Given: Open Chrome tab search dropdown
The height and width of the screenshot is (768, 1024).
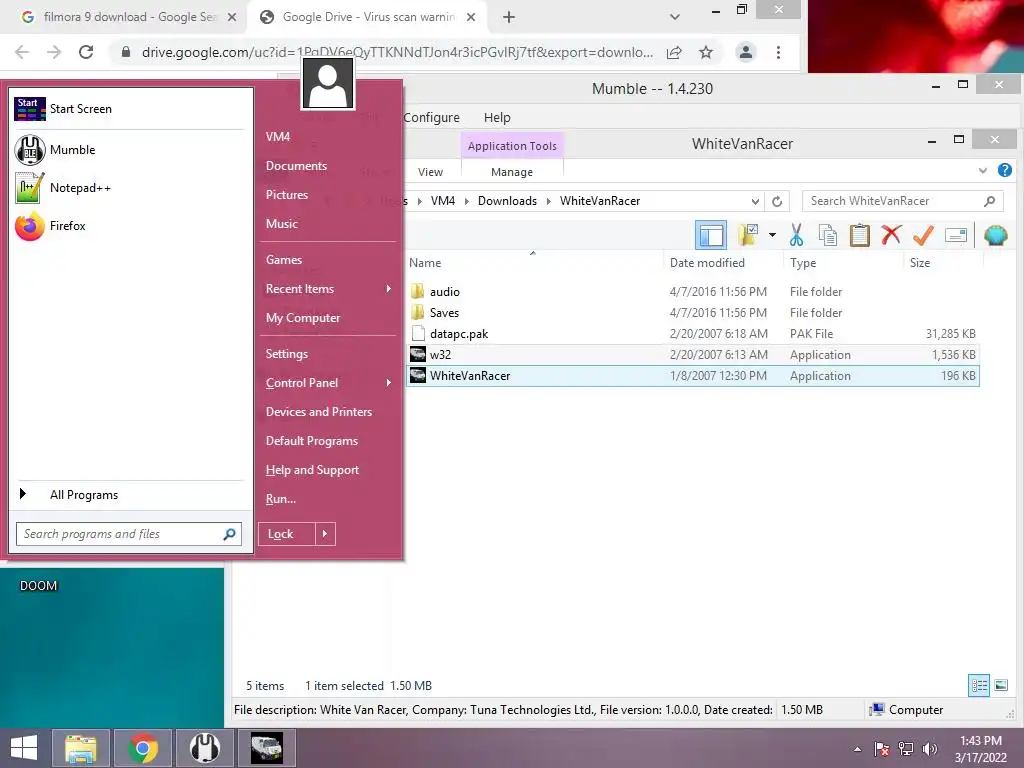Looking at the screenshot, I should pyautogui.click(x=675, y=17).
